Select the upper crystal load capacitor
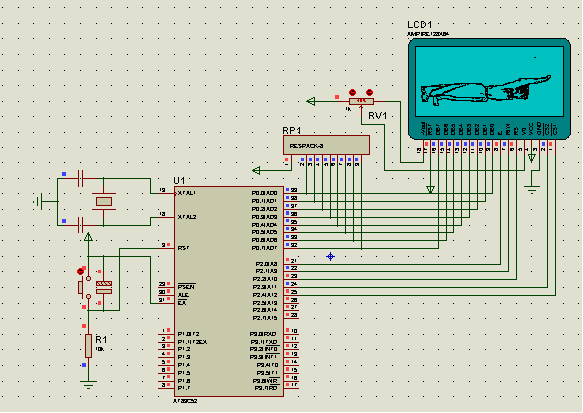 (81, 178)
